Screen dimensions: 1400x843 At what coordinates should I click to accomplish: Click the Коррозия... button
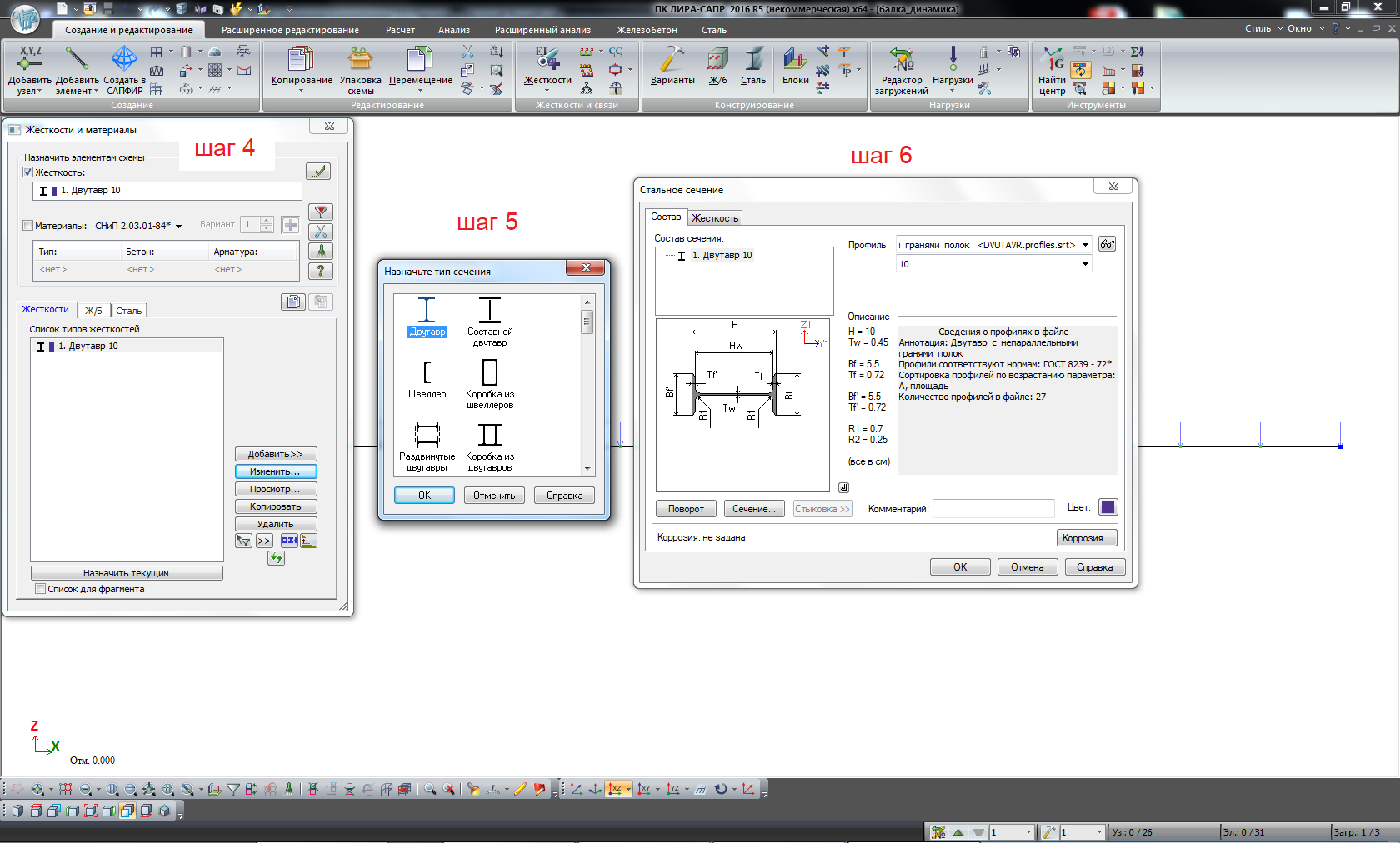point(1087,538)
